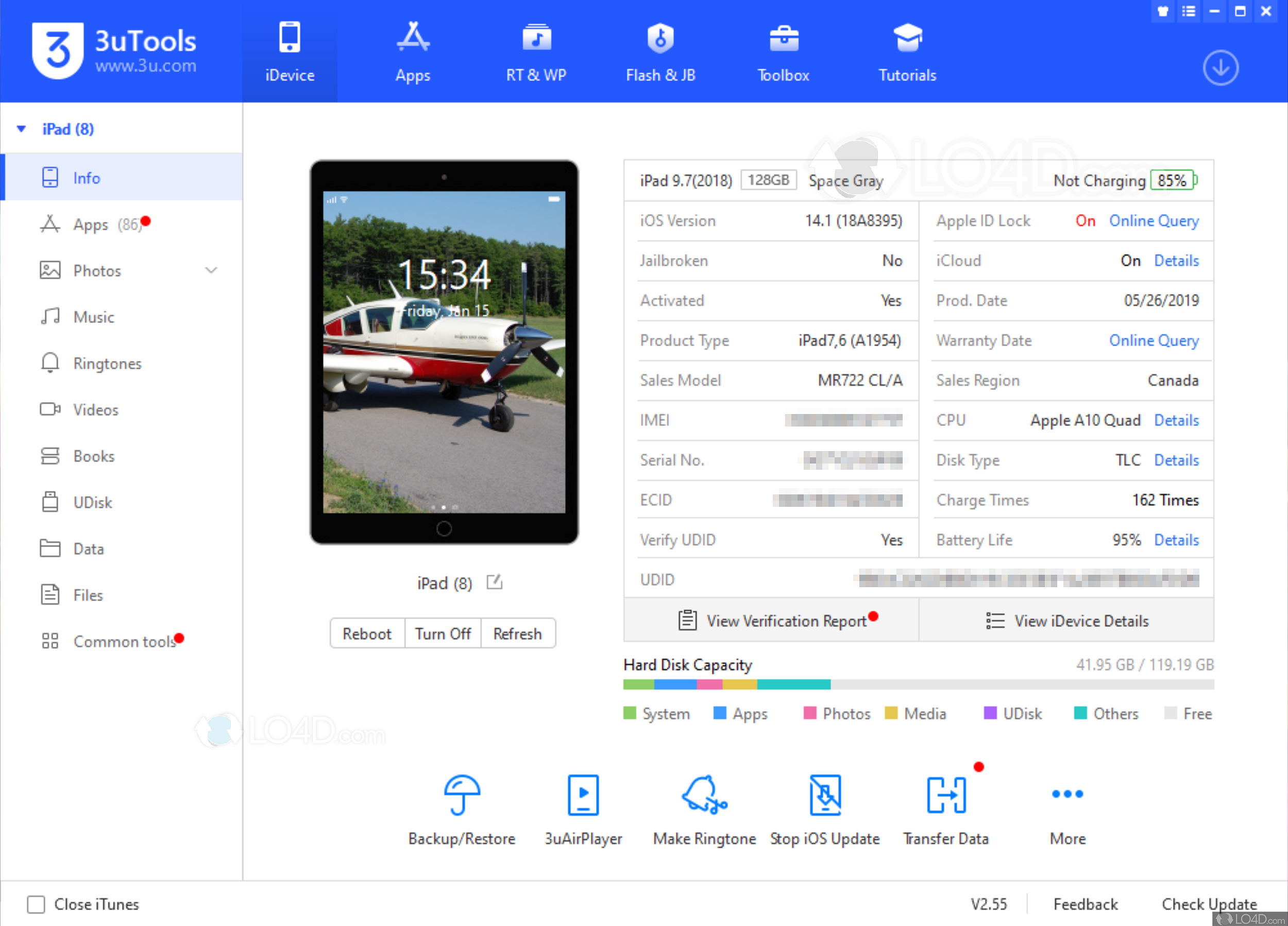Screen dimensions: 1288x926
Task: Edit device name pencil icon
Action: point(494,582)
